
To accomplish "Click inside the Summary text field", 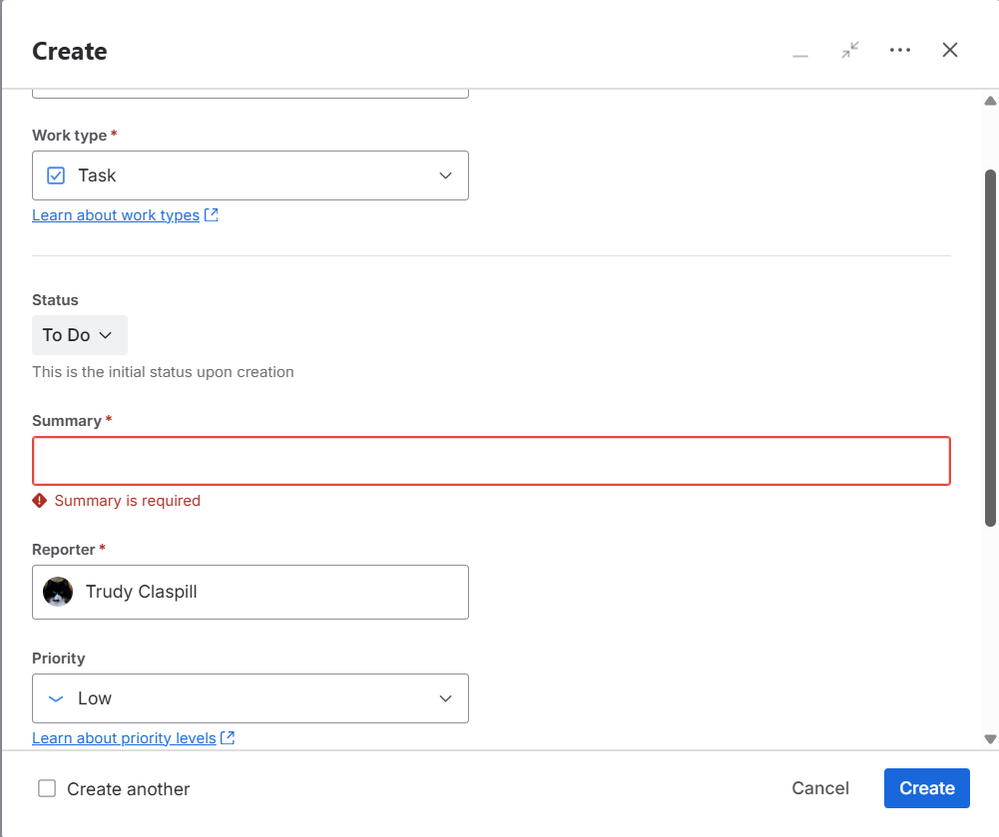I will (x=491, y=461).
